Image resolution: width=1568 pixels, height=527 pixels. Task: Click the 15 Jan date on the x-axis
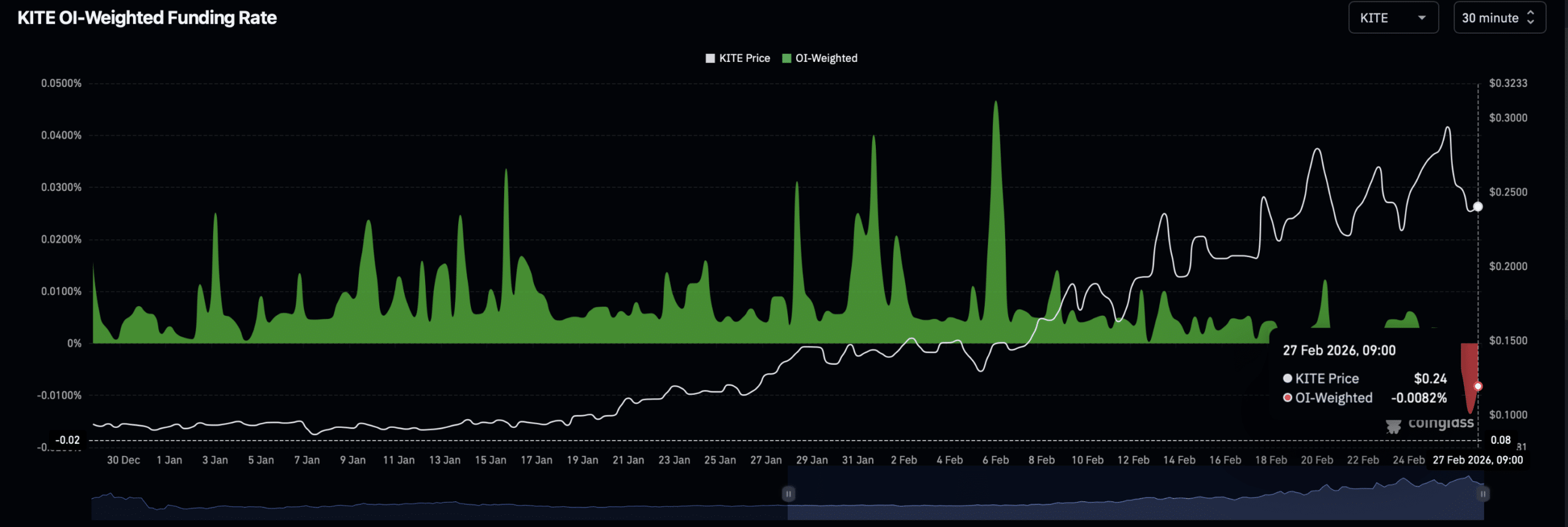490,460
